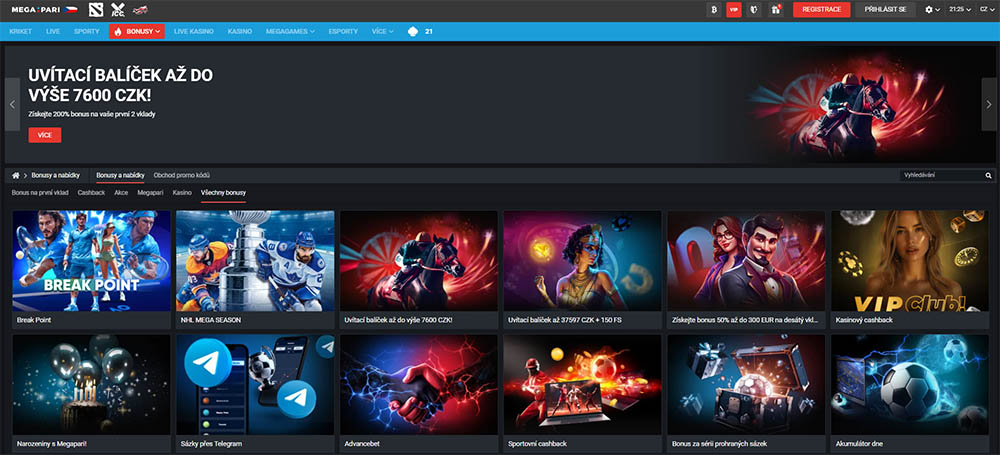Click the magnifier icon in search box
1000x455 pixels.
pos(987,175)
